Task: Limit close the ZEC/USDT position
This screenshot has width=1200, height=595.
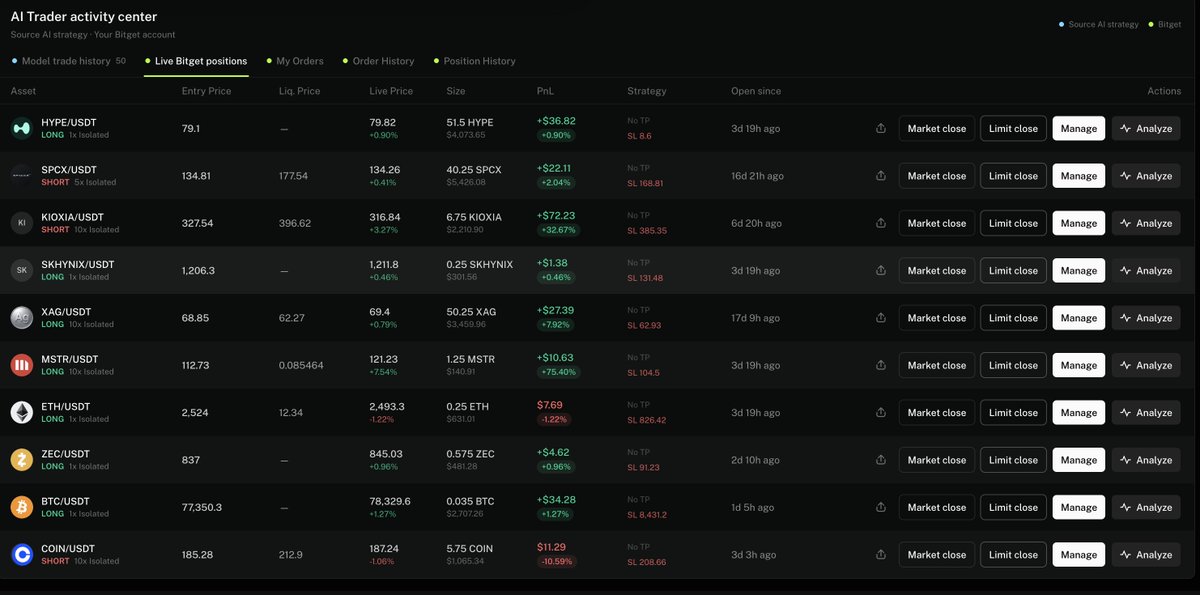Action: pos(1013,460)
